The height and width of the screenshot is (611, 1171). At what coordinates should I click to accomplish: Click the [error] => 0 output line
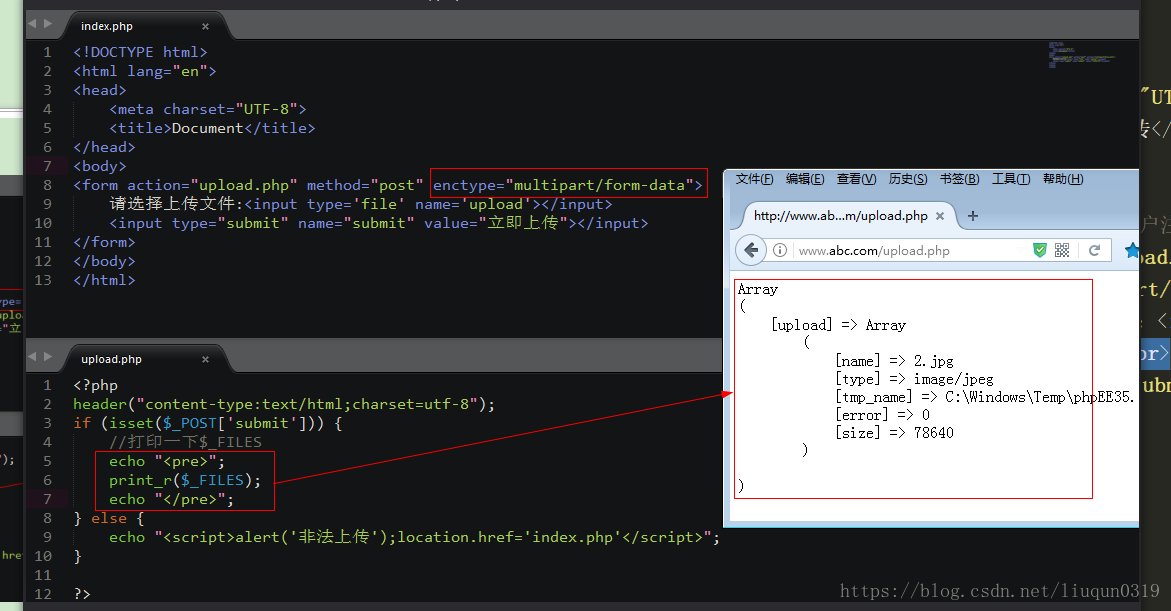(x=883, y=415)
